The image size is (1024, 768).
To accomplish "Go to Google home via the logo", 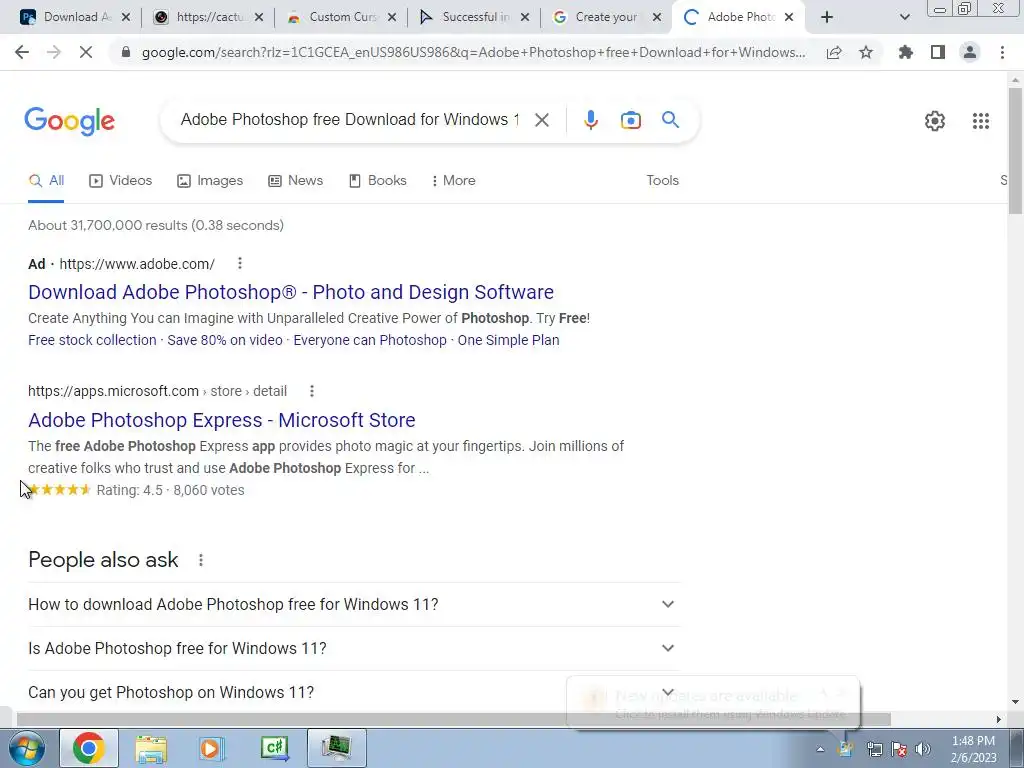I will [x=69, y=121].
